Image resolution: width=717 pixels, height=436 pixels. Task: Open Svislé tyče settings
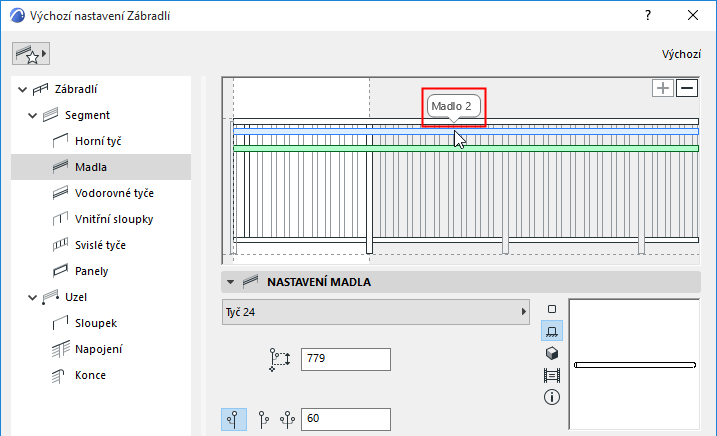(x=100, y=245)
